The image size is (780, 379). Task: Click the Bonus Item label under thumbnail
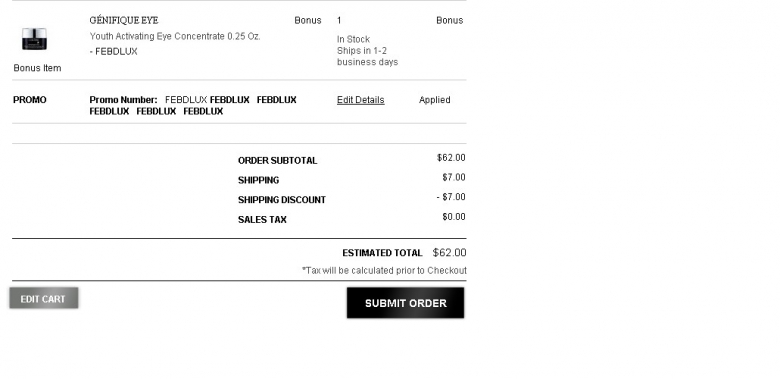tap(37, 68)
